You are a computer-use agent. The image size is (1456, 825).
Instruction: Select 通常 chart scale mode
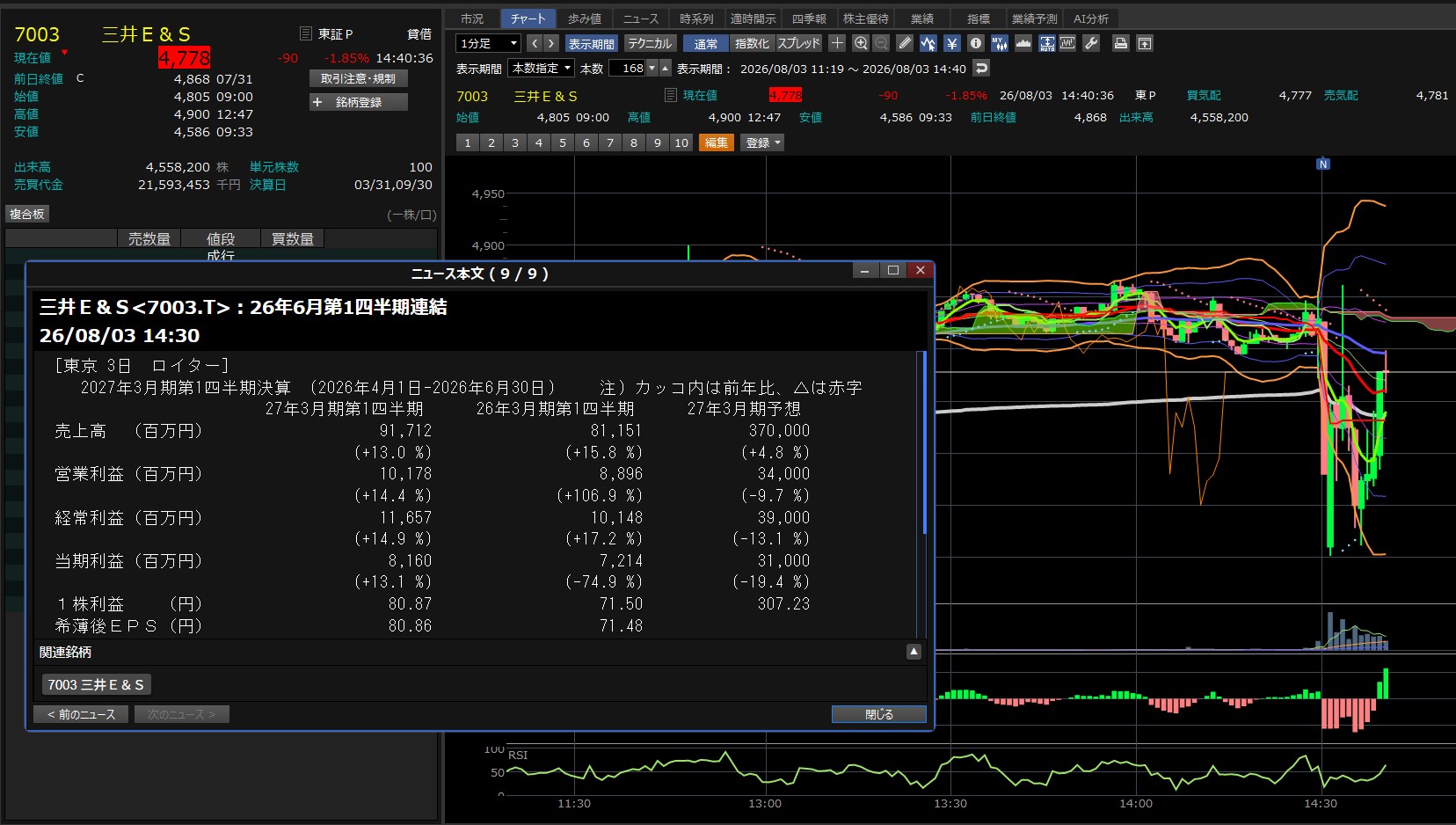point(706,43)
